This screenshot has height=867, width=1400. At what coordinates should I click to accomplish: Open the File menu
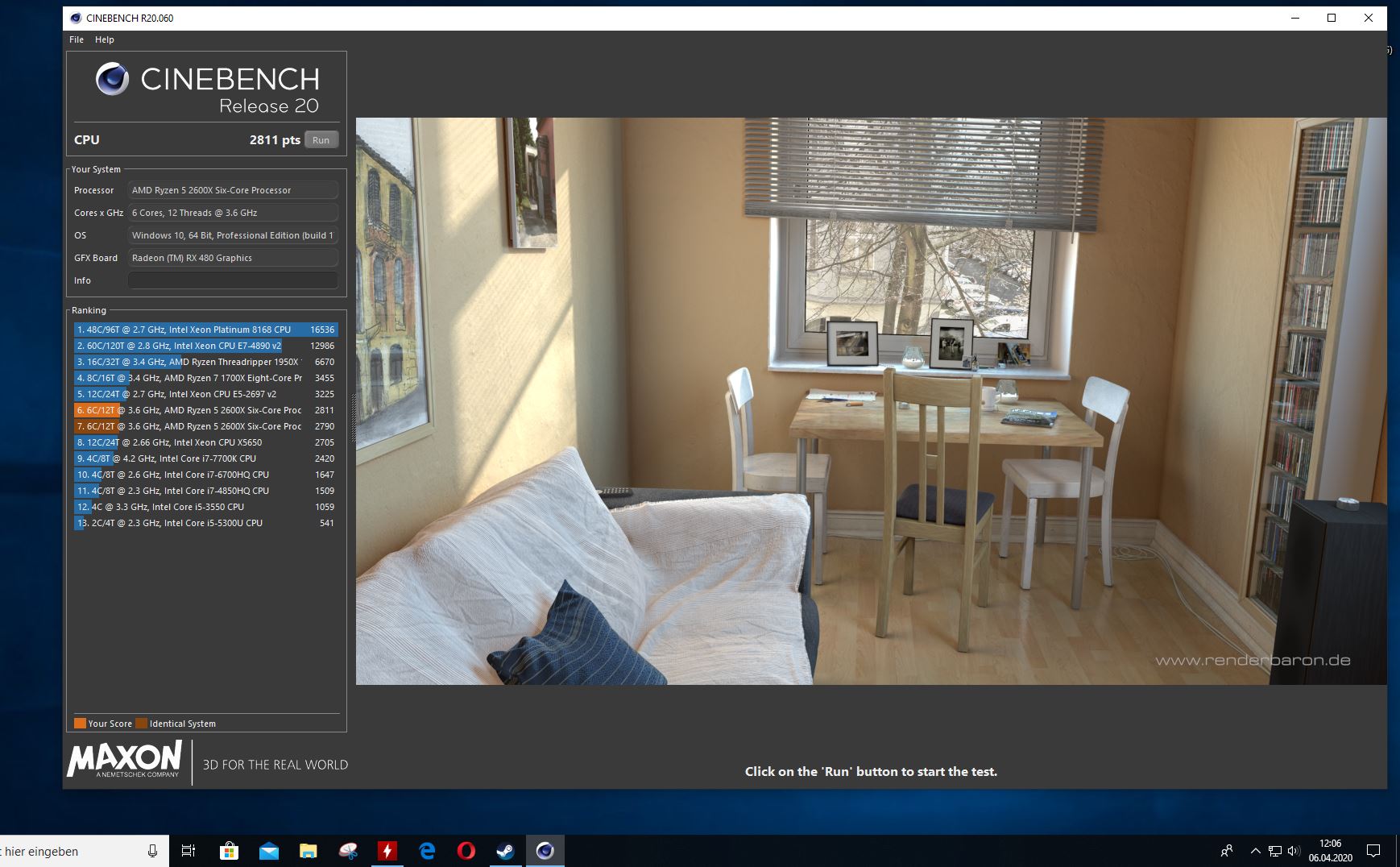pos(77,39)
